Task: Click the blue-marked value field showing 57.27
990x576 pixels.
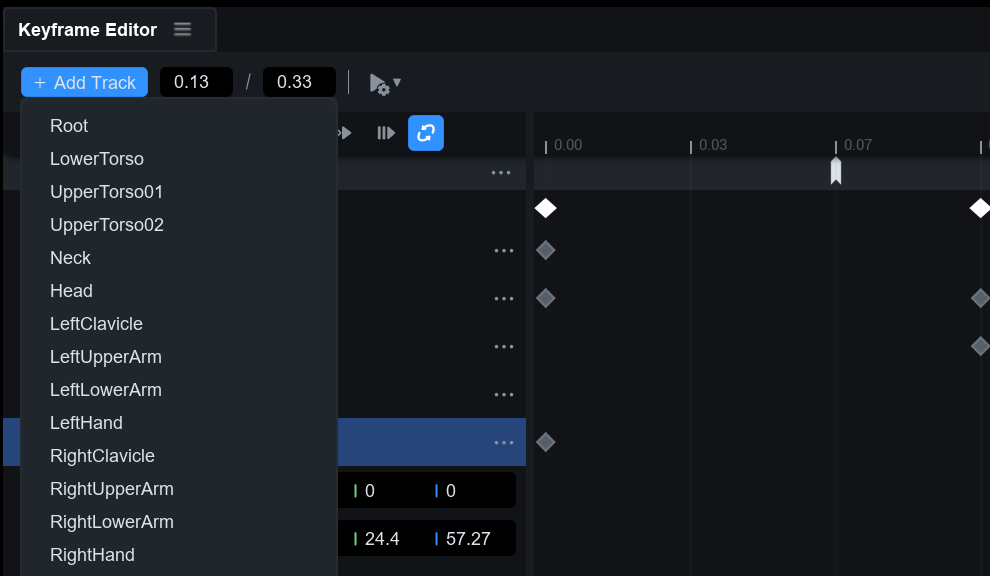Action: (468, 539)
